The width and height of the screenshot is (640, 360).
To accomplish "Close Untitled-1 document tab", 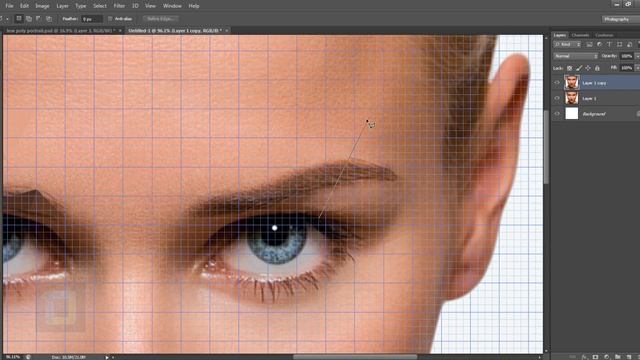I will (x=227, y=31).
